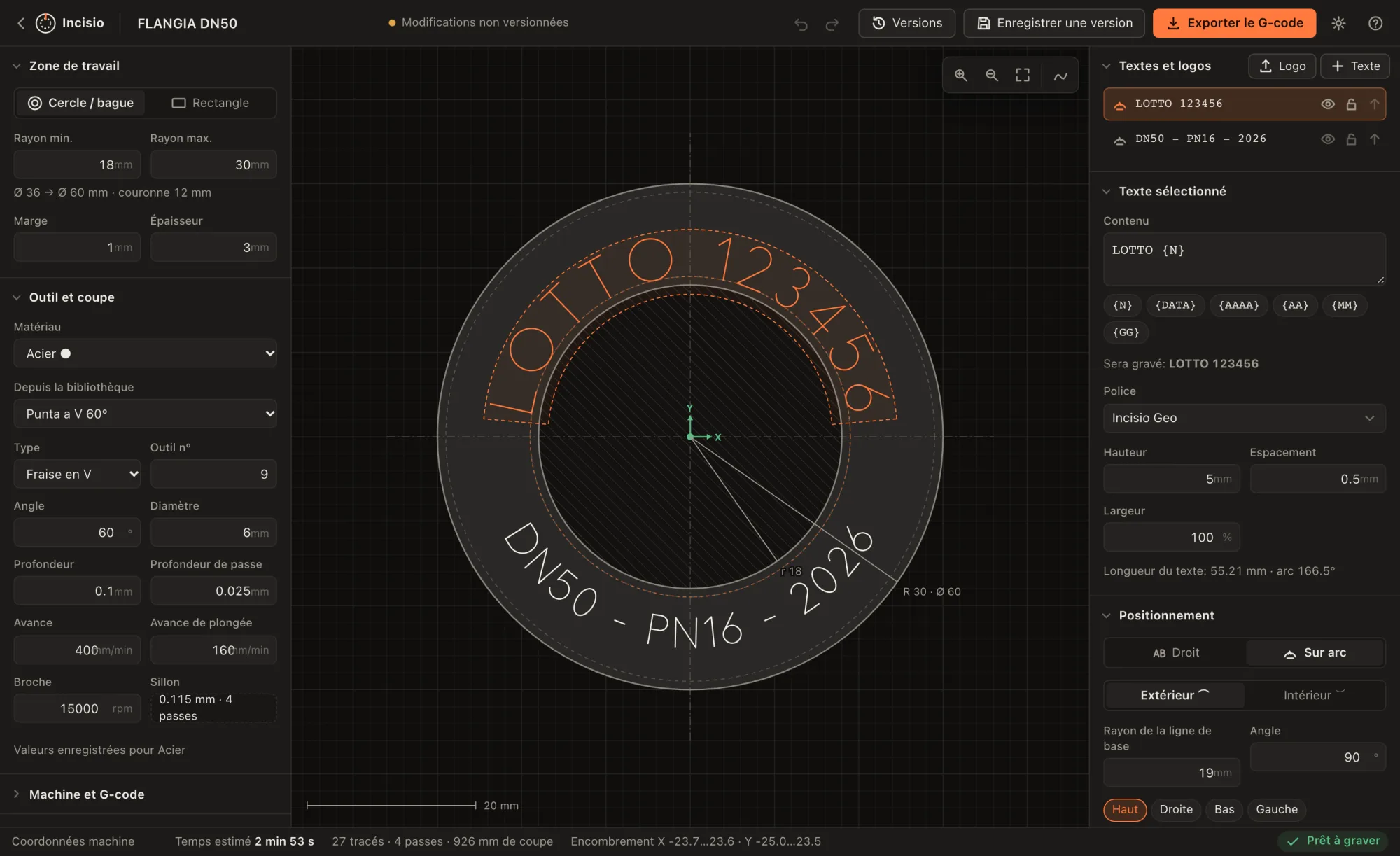
Task: Click the redo arrow icon
Action: tap(832, 24)
